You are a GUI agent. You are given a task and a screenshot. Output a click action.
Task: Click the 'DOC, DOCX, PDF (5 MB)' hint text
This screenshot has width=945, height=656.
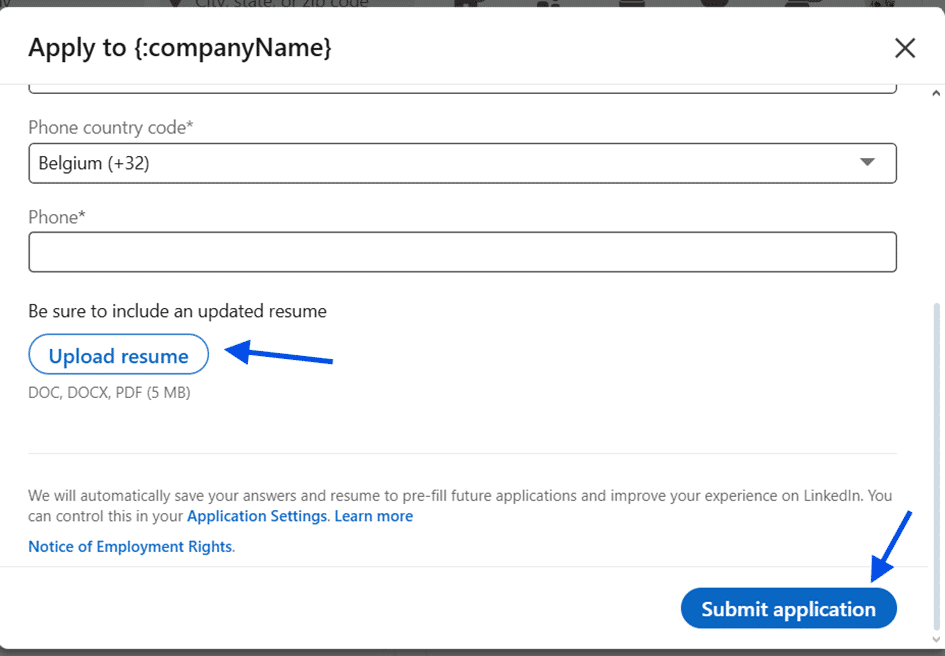click(109, 393)
